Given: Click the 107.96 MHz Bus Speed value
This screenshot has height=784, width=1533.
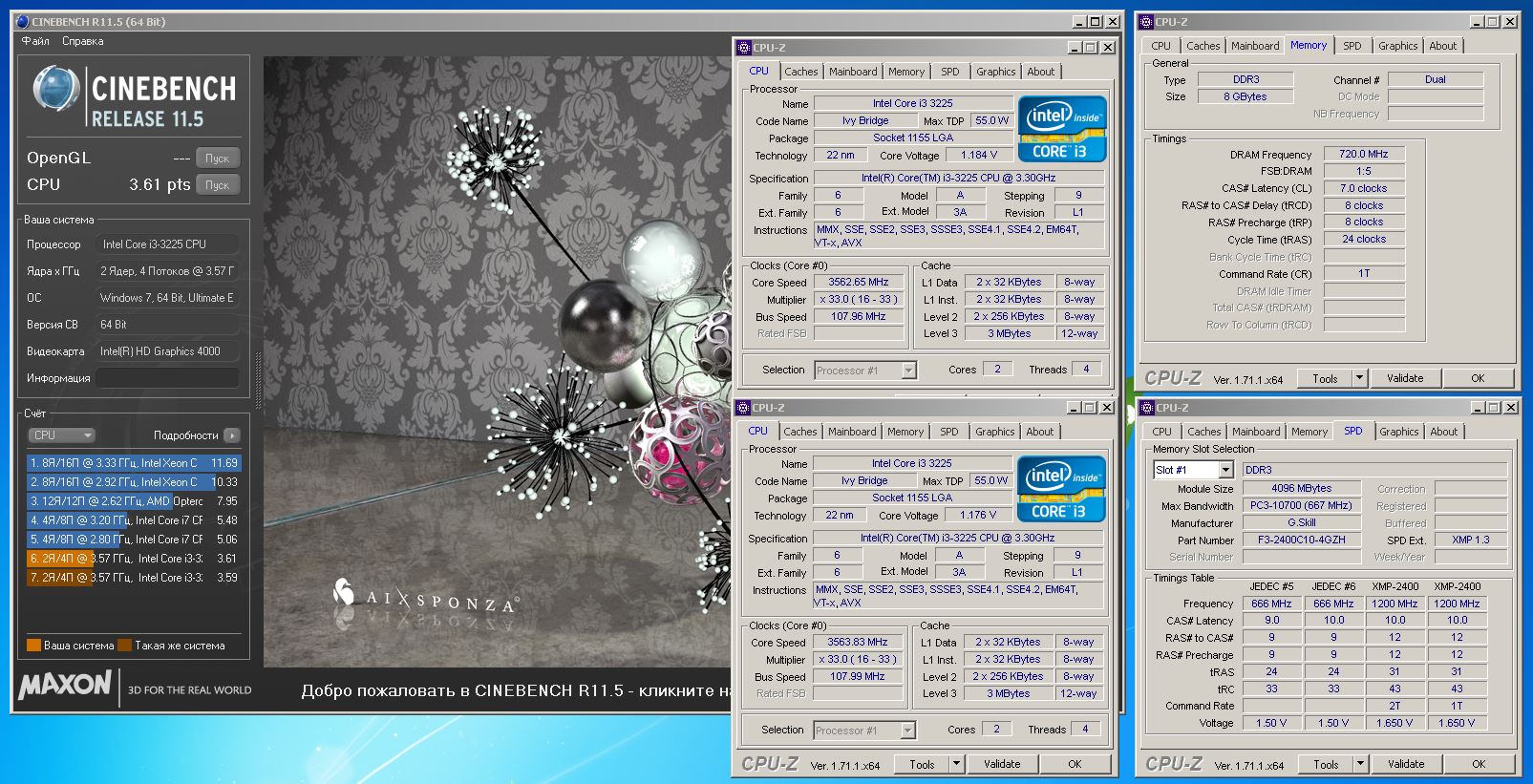Looking at the screenshot, I should 859,317.
